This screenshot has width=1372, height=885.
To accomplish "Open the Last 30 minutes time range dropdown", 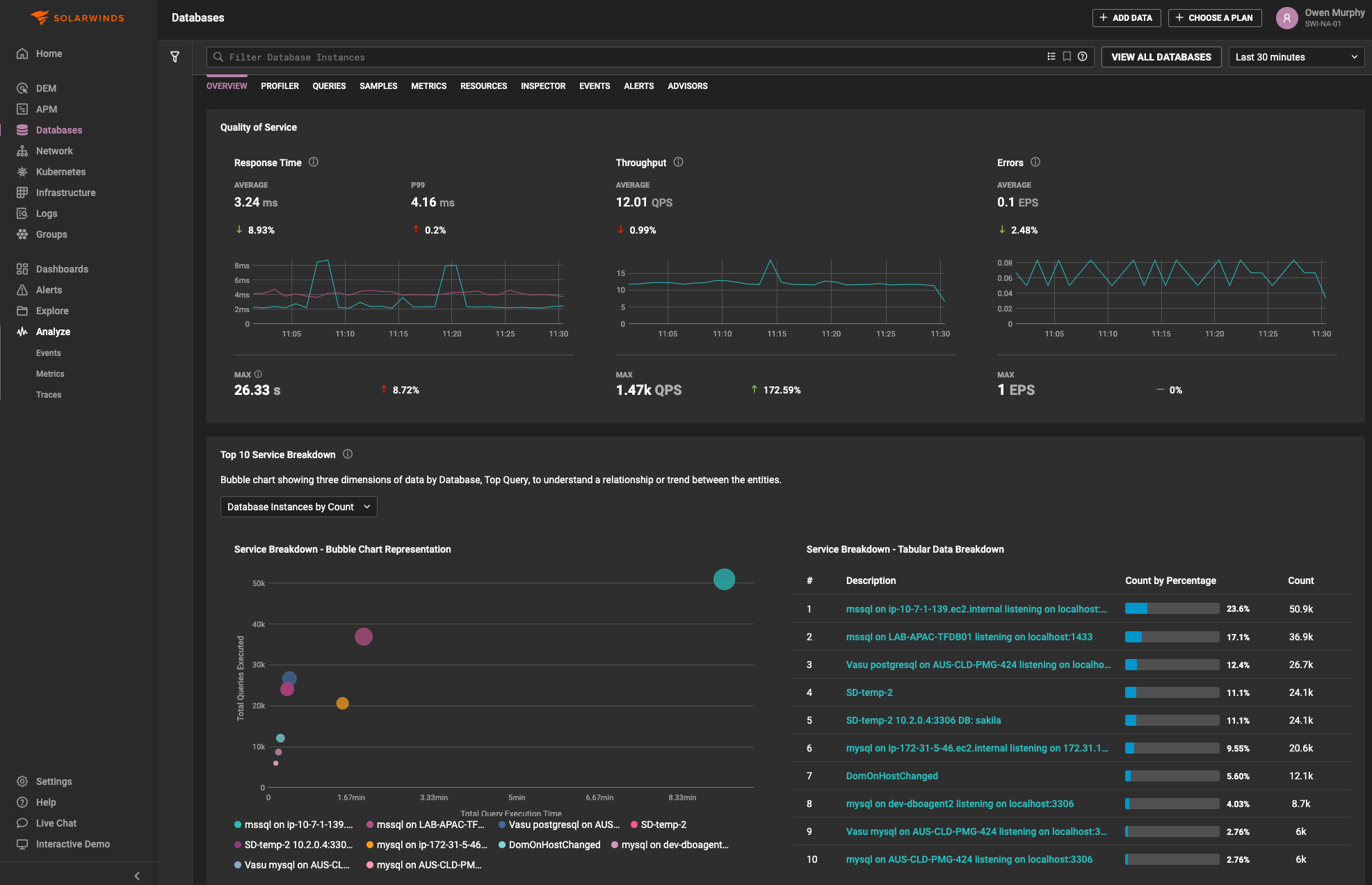I will pyautogui.click(x=1296, y=57).
